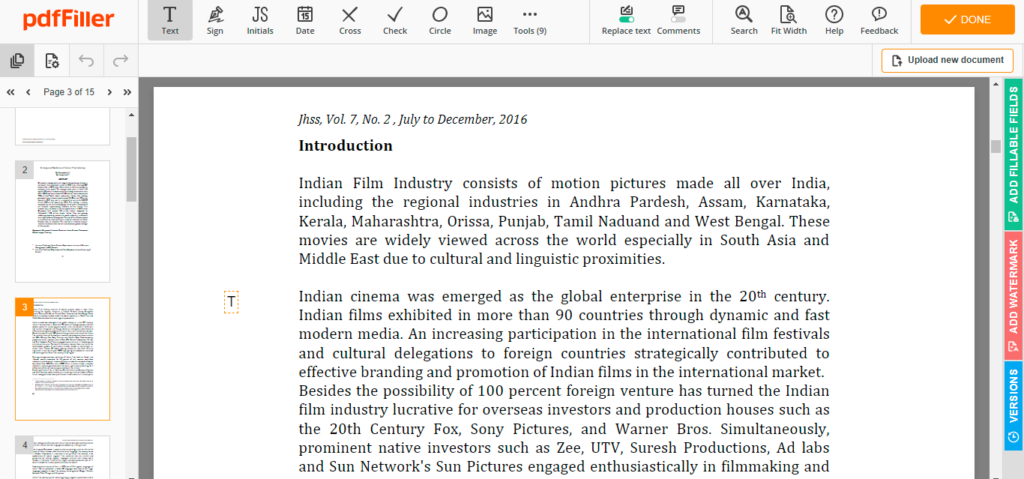1024x479 pixels.
Task: Choose the Initials tool
Action: [260, 20]
